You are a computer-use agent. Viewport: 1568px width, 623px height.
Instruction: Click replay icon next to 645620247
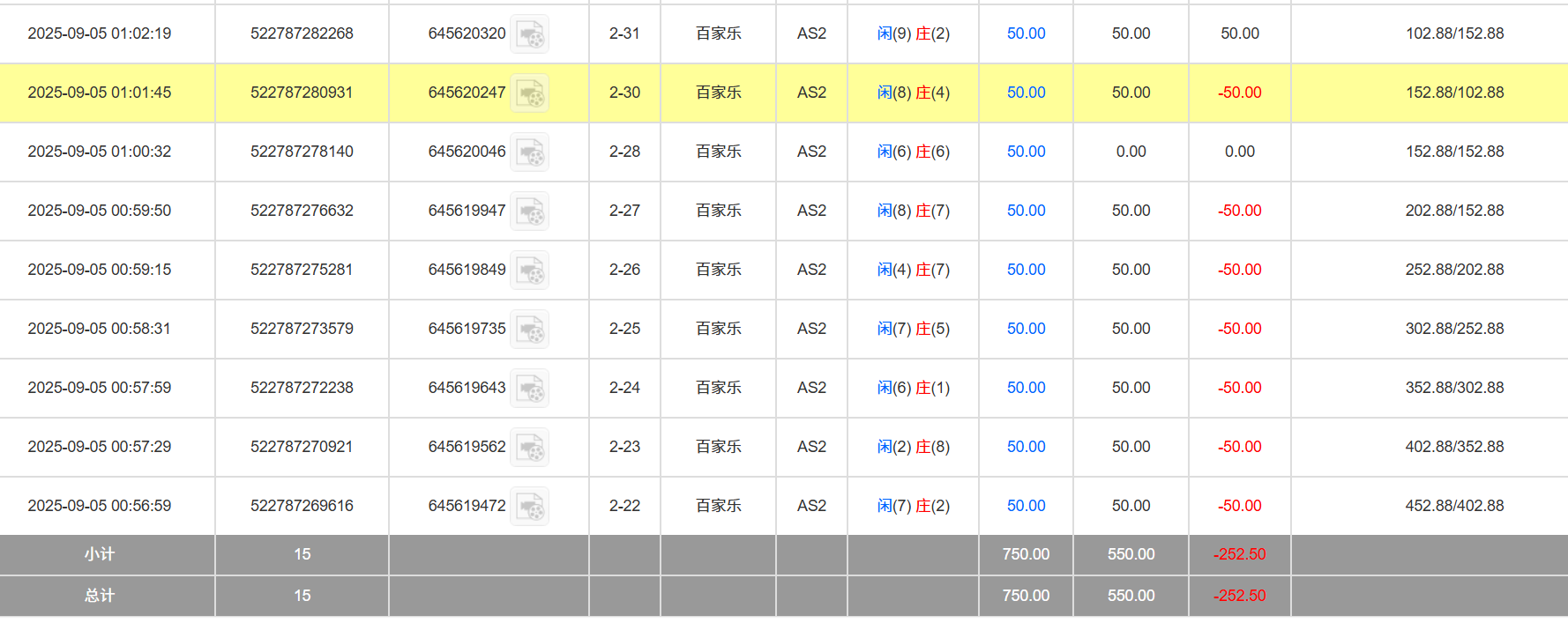coord(530,93)
